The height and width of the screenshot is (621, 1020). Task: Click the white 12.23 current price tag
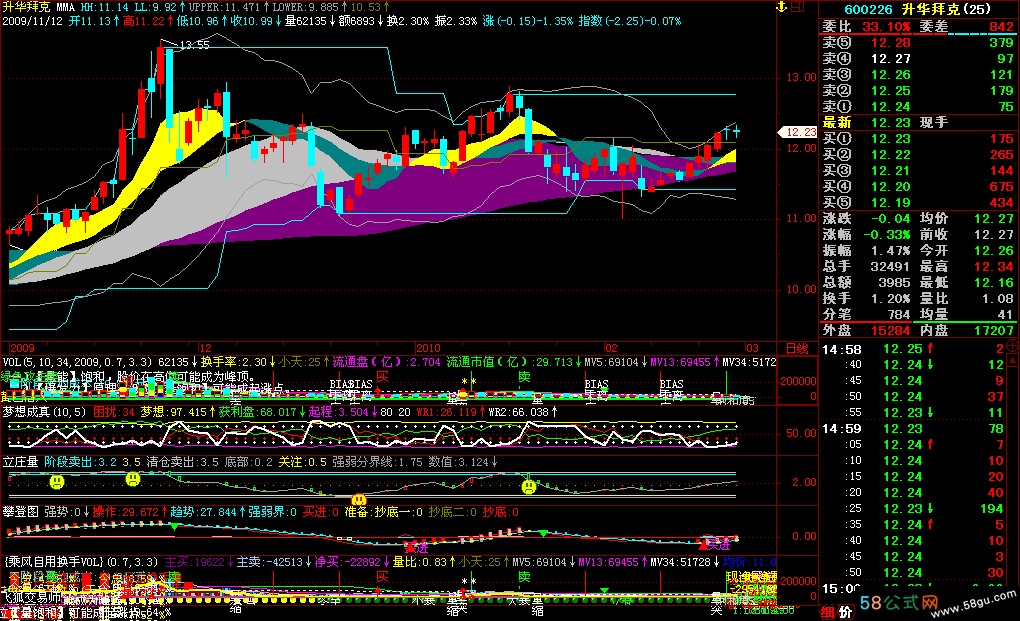pos(799,132)
